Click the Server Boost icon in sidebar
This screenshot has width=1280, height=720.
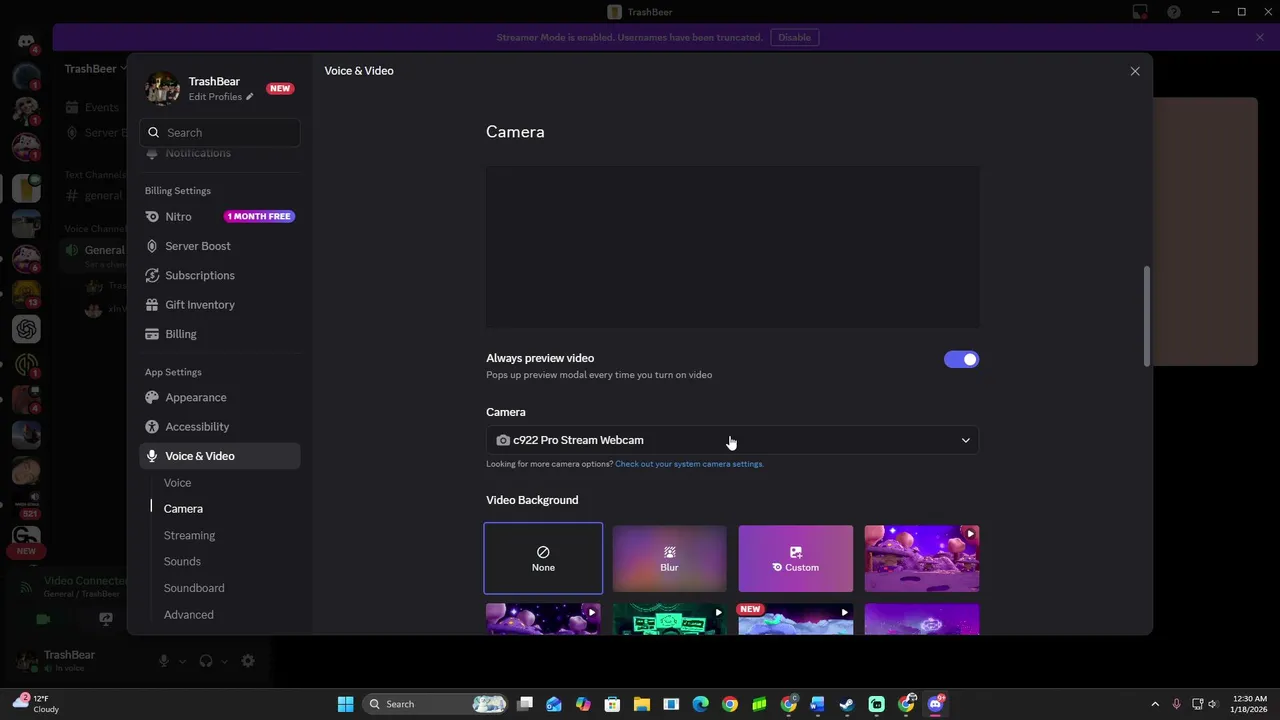click(152, 246)
